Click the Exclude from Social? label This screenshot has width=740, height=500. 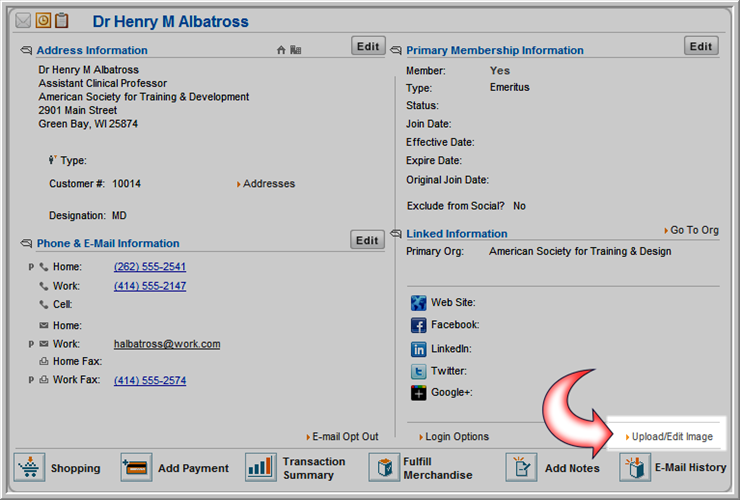click(x=455, y=206)
